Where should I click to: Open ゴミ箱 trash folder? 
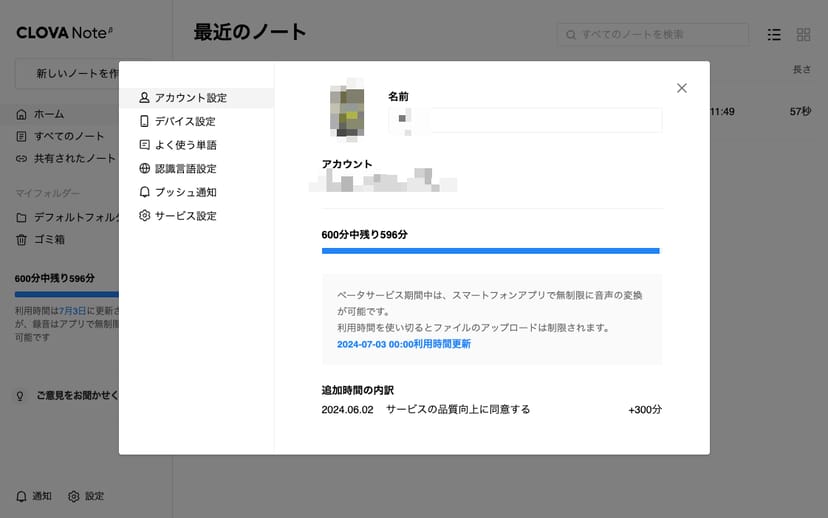[x=48, y=240]
